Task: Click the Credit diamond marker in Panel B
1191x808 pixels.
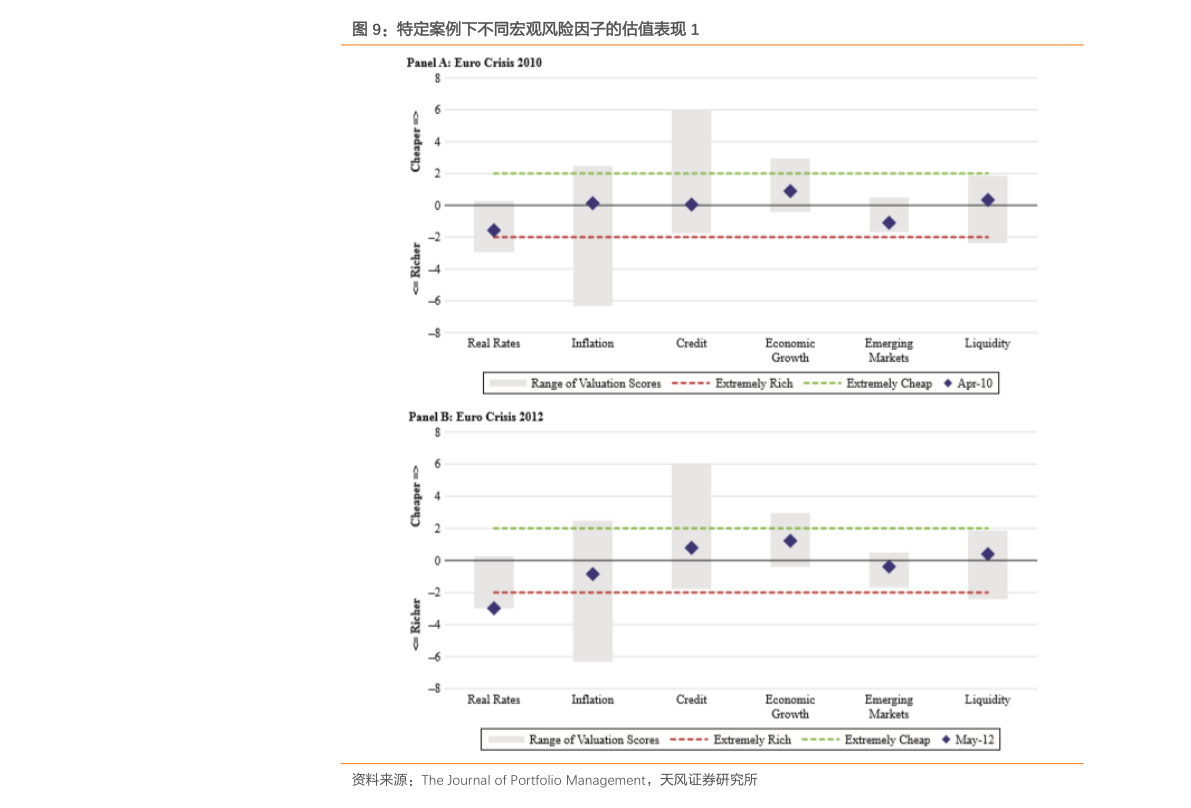Action: click(x=691, y=548)
